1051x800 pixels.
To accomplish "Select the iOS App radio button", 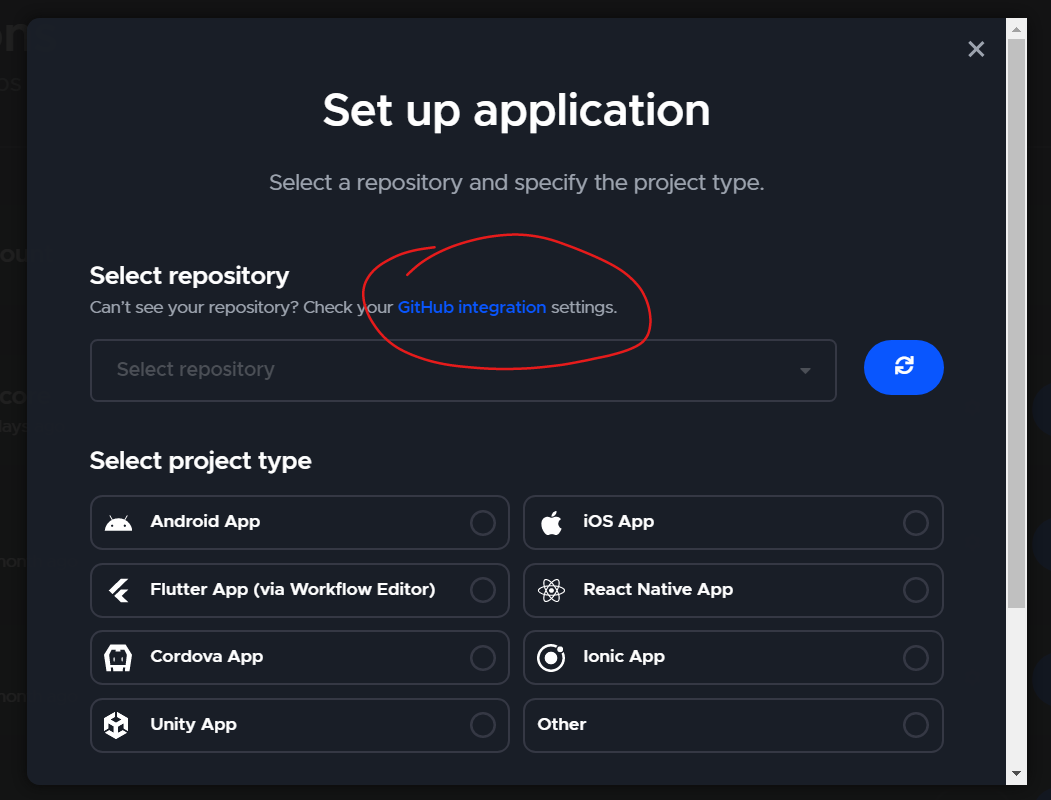I will (x=915, y=522).
